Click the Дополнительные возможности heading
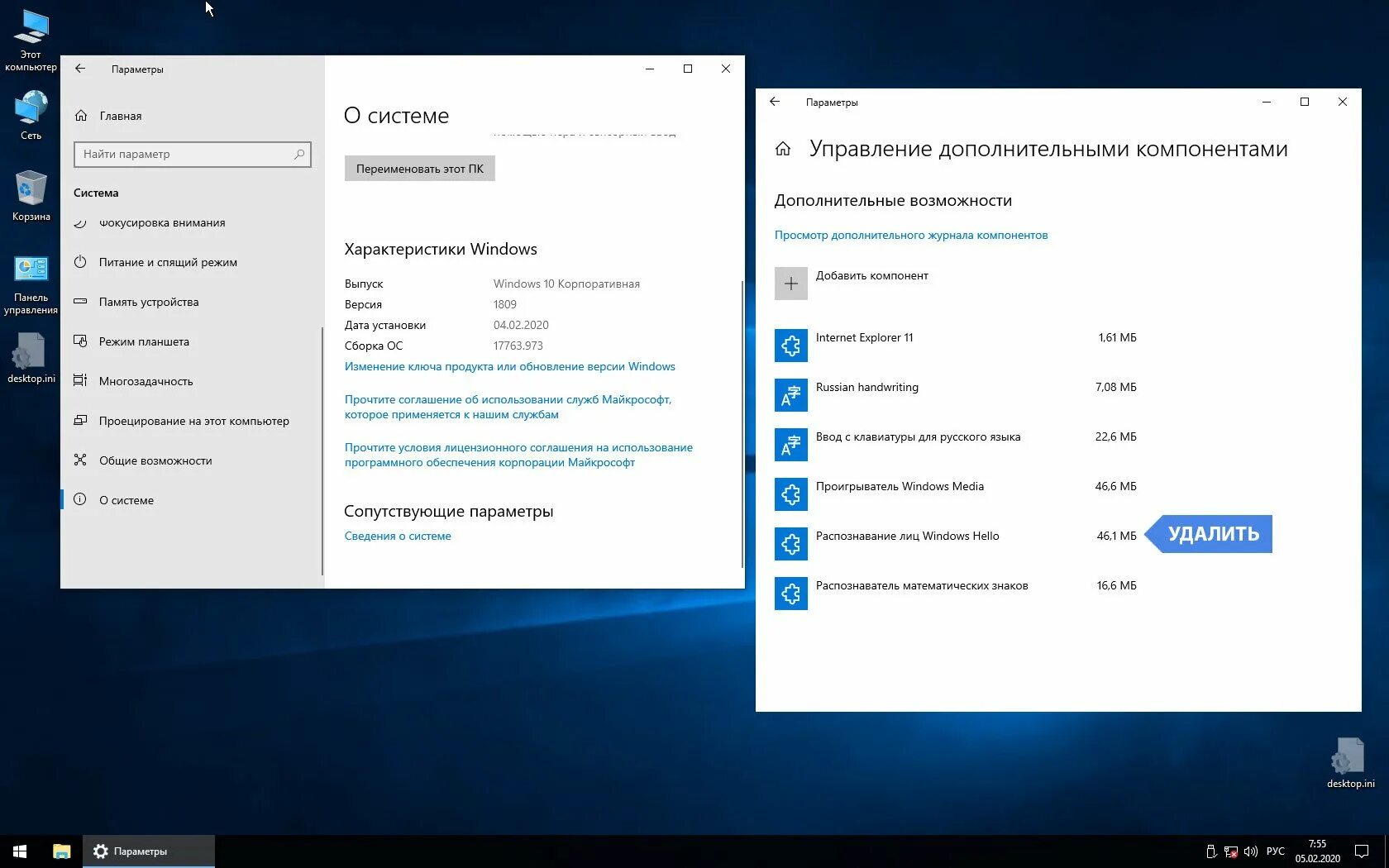Screen dimensions: 1389x868 (x=893, y=200)
